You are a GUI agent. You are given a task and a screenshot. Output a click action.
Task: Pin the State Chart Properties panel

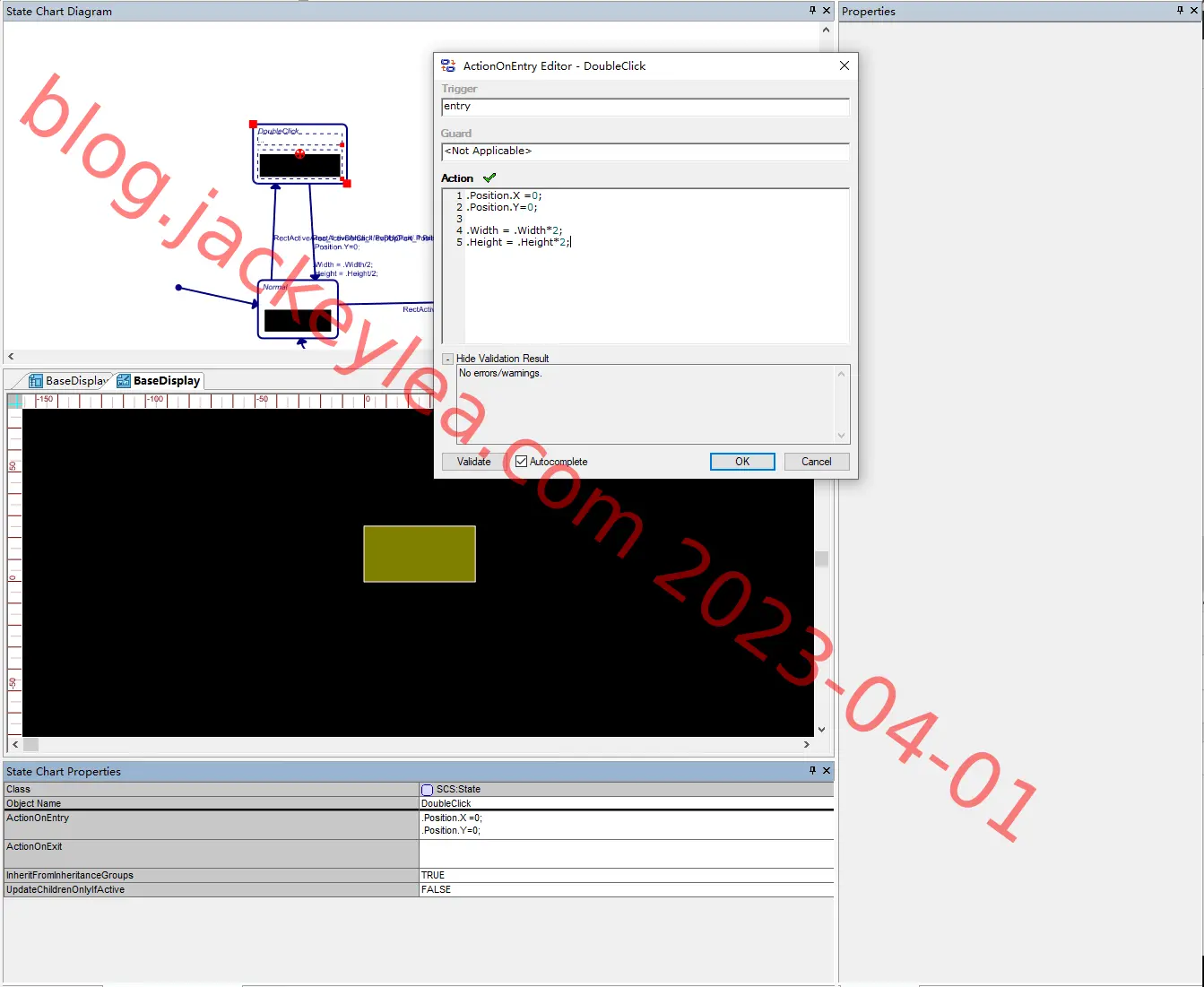(812, 771)
